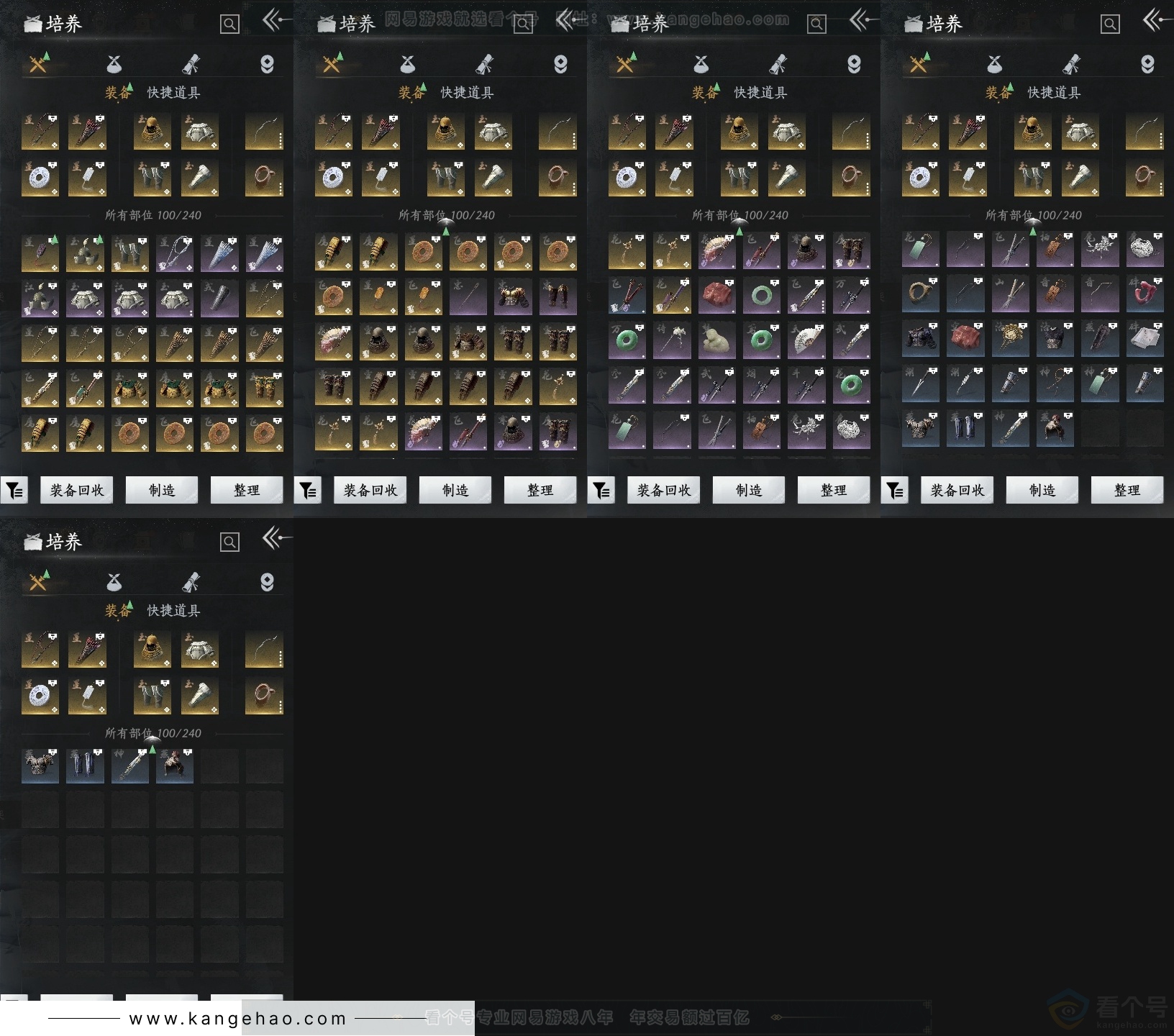Click the back arrow in the bottom panel header
Viewport: 1174px width, 1036px height.
[277, 538]
